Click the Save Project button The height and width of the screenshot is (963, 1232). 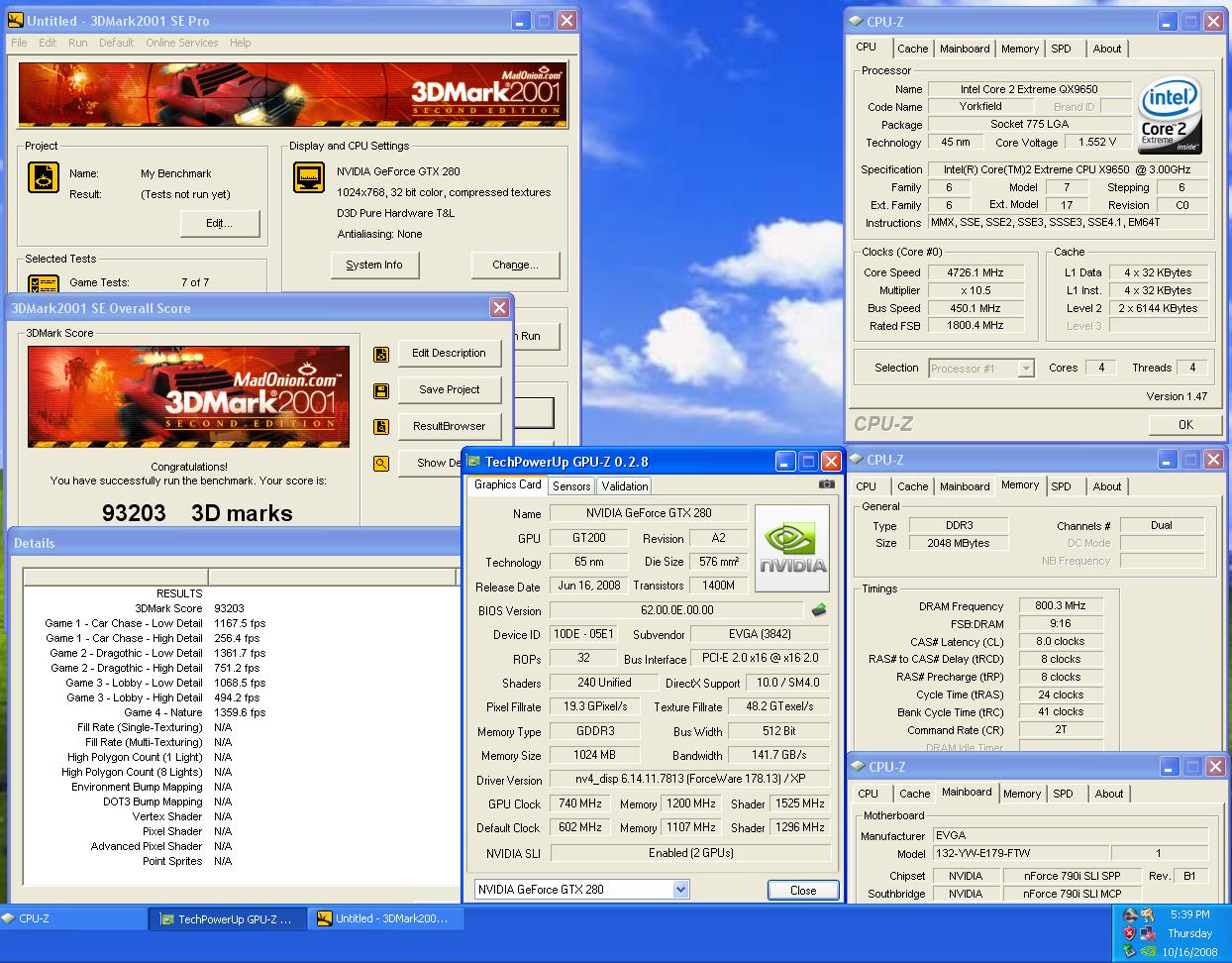[x=449, y=390]
